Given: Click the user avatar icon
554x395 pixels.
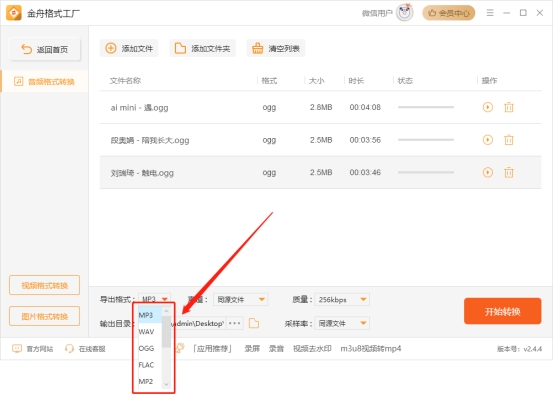Looking at the screenshot, I should 405,13.
